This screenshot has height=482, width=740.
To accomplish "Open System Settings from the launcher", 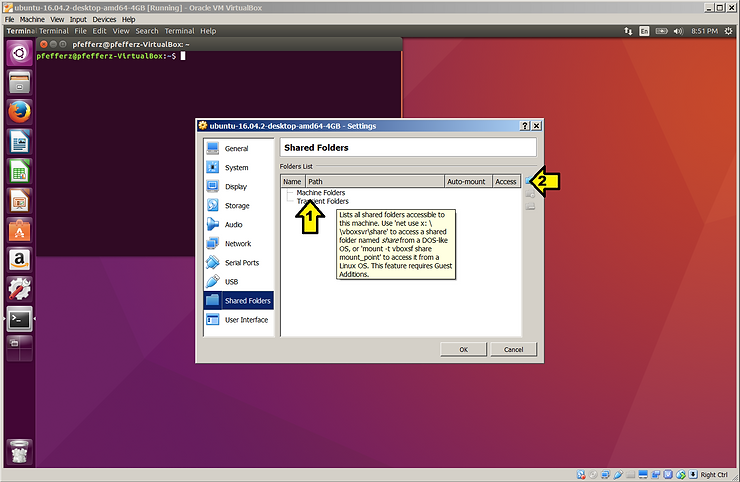I will click(x=19, y=290).
